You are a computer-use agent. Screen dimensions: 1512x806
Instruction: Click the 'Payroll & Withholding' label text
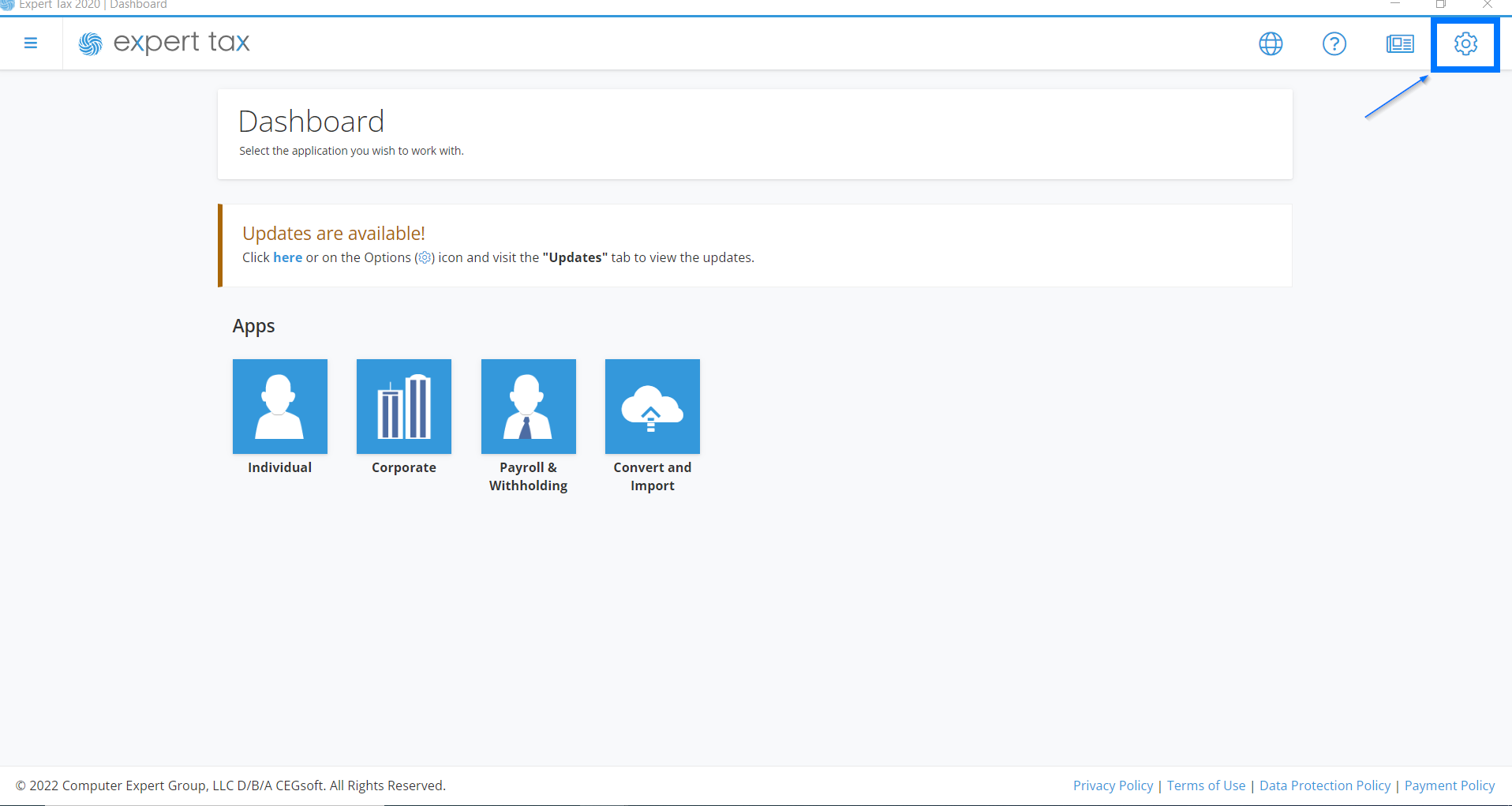(529, 477)
